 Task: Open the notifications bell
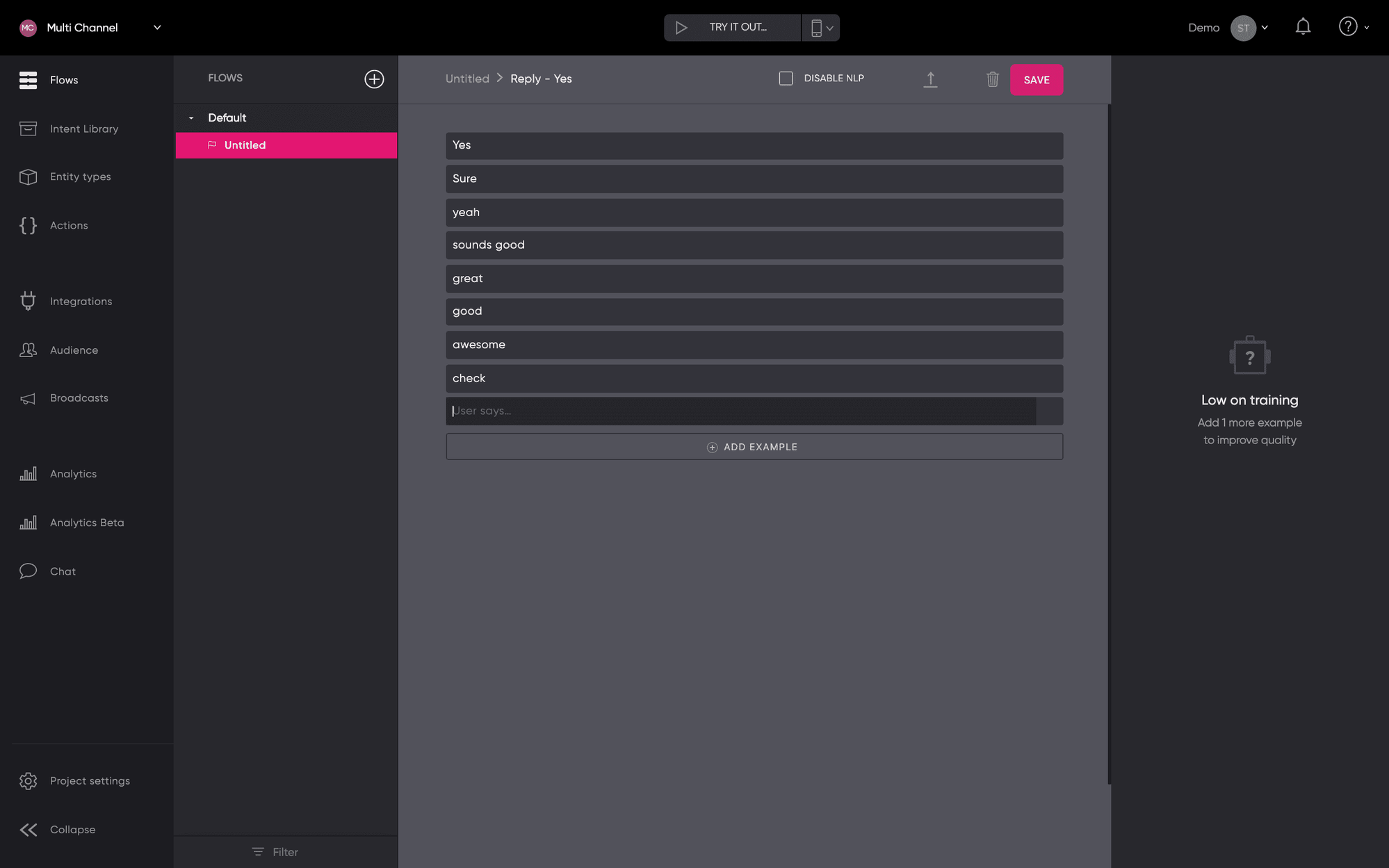1303,27
